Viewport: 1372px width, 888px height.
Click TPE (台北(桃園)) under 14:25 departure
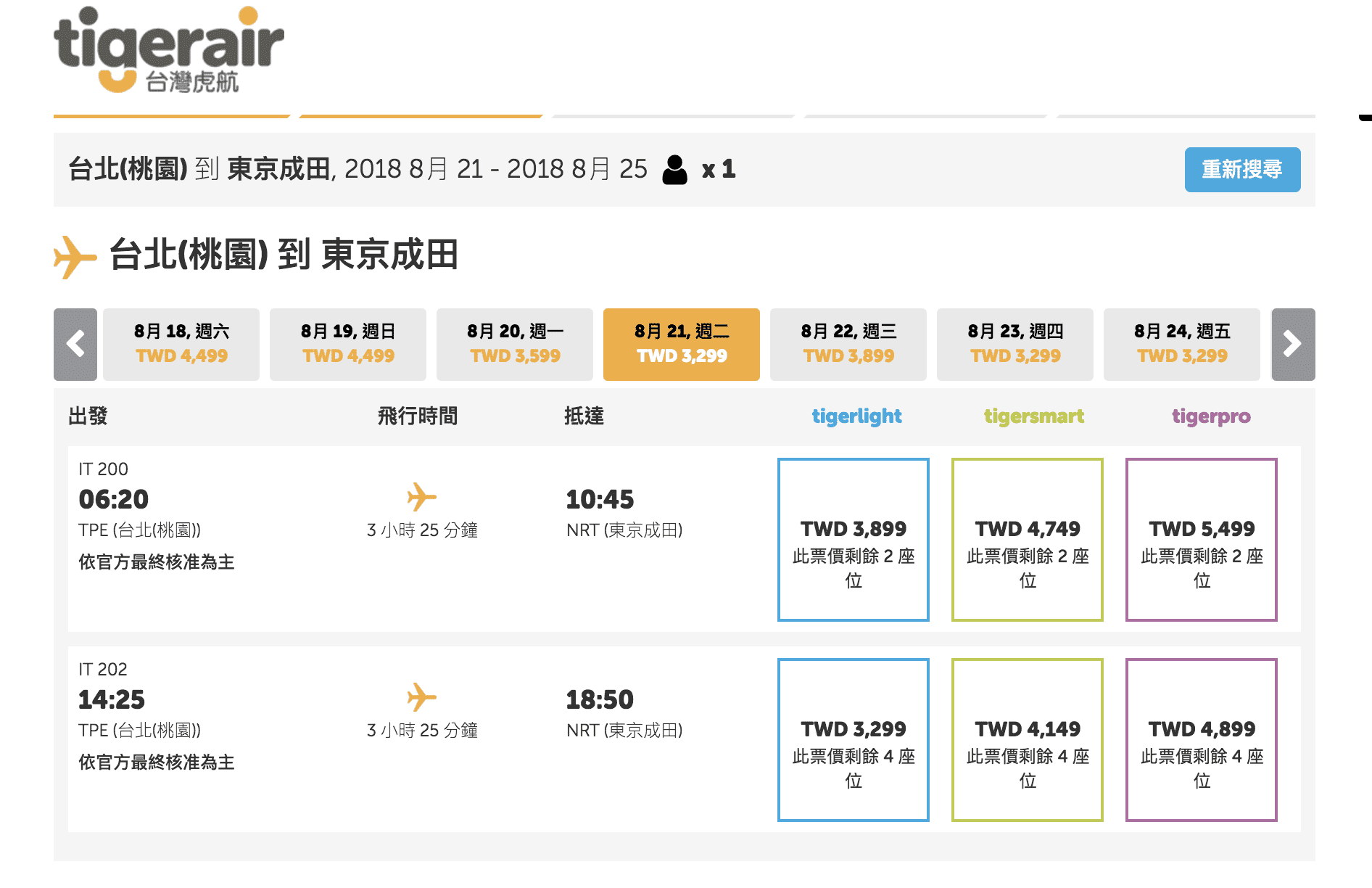click(140, 731)
